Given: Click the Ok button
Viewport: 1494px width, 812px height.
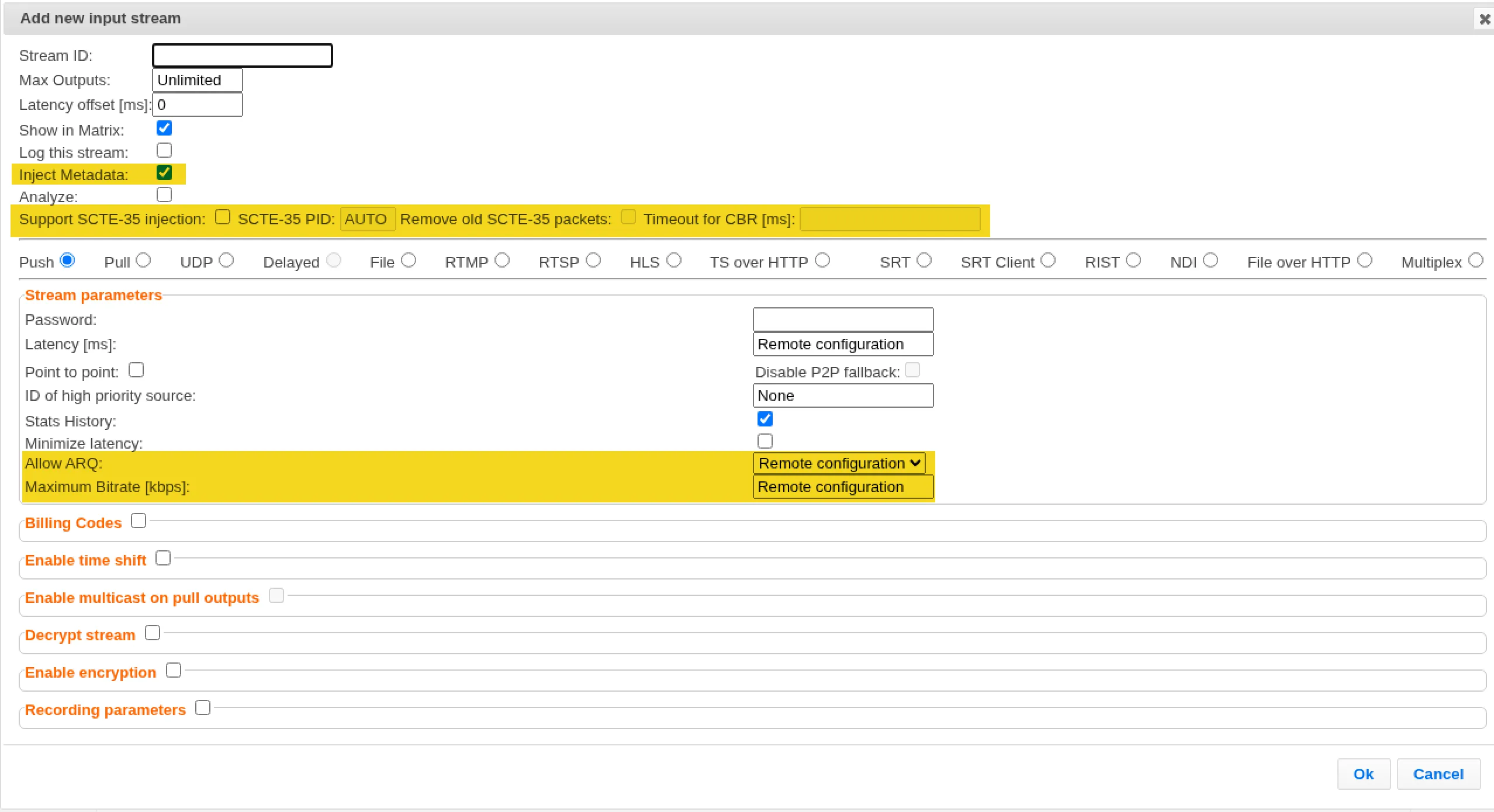Looking at the screenshot, I should pyautogui.click(x=1364, y=774).
